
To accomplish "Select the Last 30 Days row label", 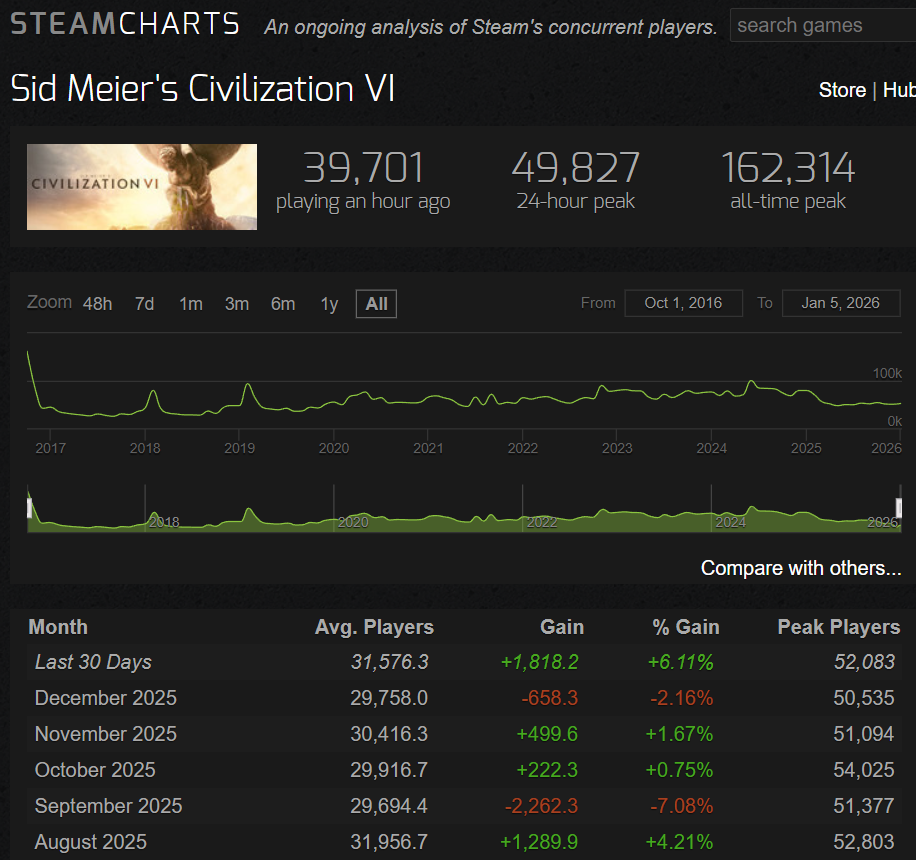I will tap(93, 662).
